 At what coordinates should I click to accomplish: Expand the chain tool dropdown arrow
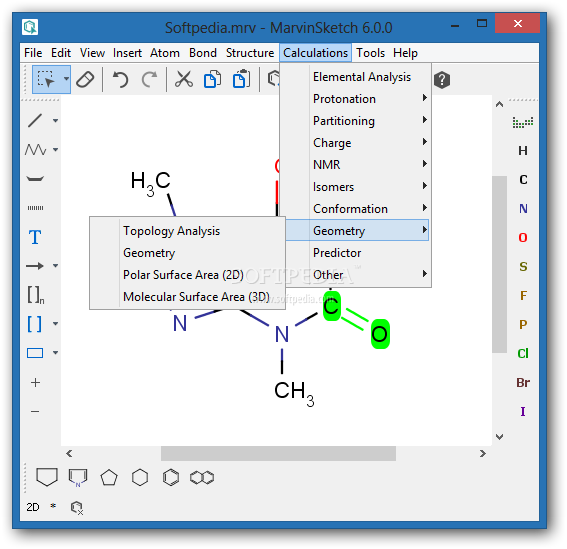[55, 149]
